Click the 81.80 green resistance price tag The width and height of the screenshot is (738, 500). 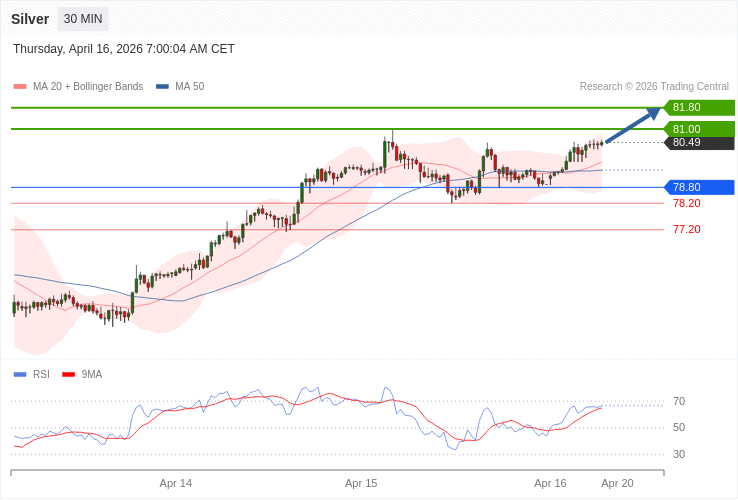[699, 107]
